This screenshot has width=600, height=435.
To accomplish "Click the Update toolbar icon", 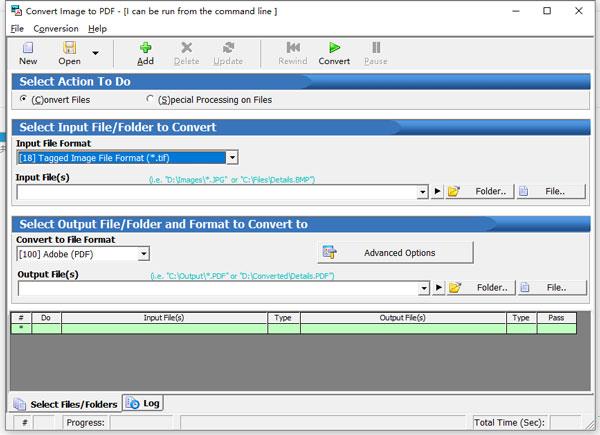I will coord(228,48).
